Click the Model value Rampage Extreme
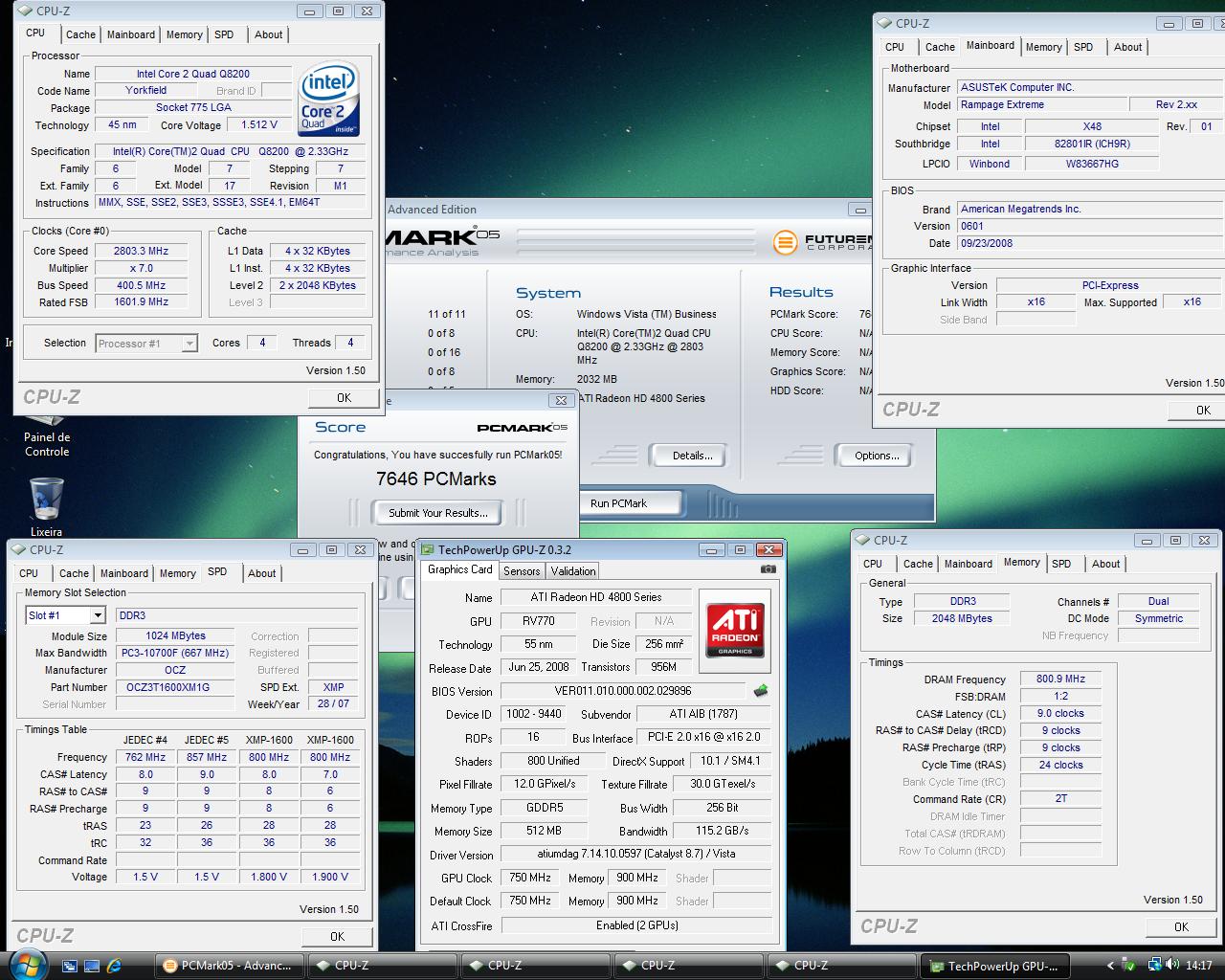The image size is (1225, 980). coord(1040,104)
